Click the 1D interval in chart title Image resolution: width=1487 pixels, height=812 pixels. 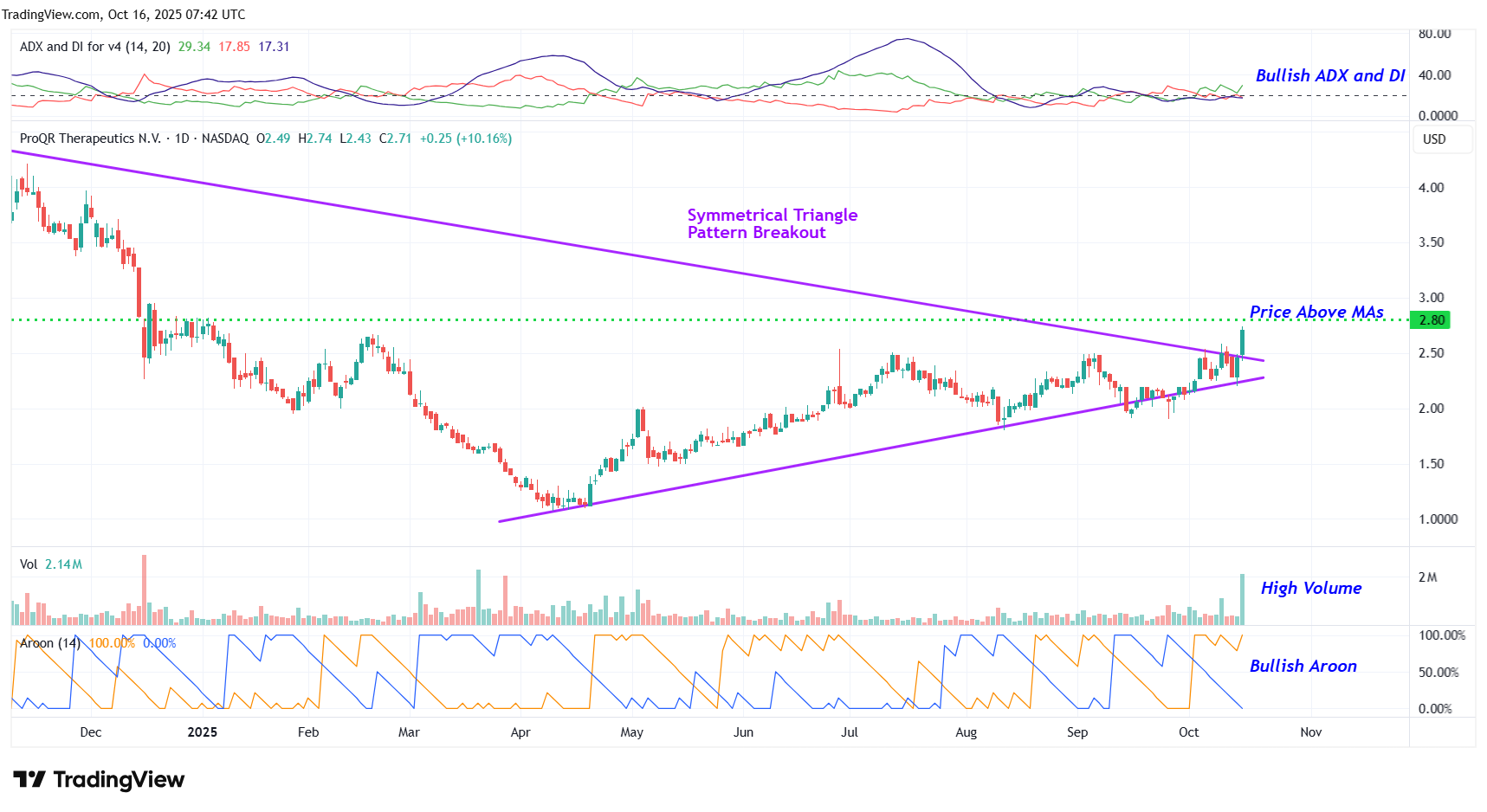[x=182, y=139]
